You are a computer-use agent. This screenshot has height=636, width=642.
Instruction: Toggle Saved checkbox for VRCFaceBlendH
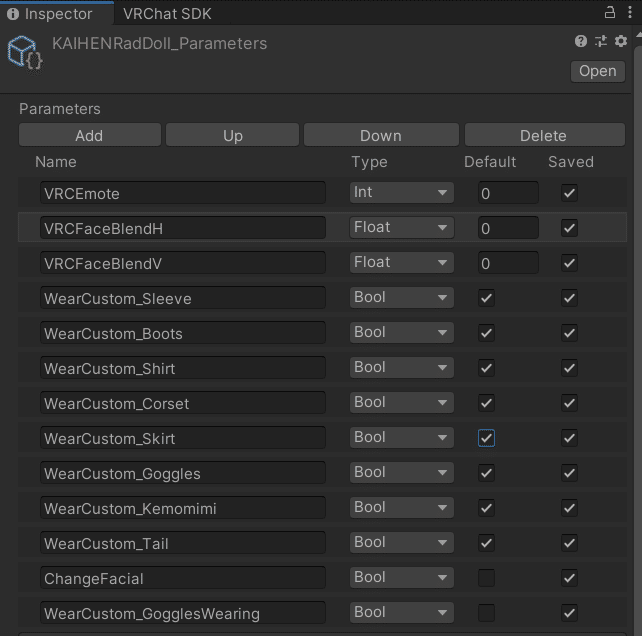click(569, 228)
